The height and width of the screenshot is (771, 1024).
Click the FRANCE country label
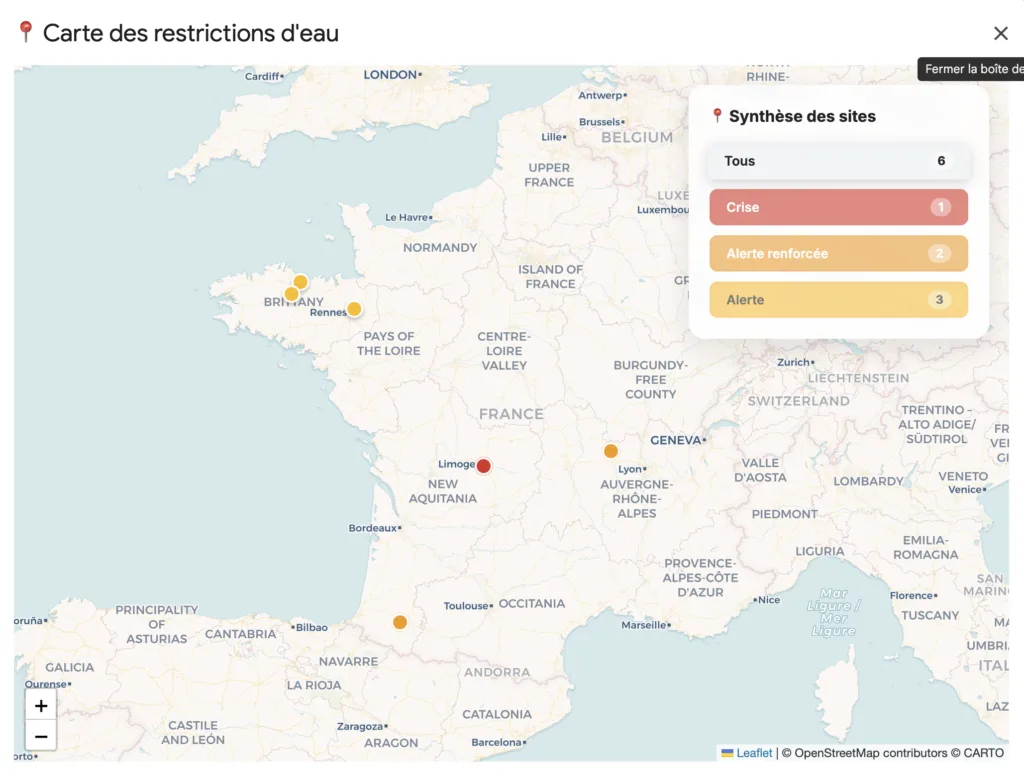pos(511,414)
